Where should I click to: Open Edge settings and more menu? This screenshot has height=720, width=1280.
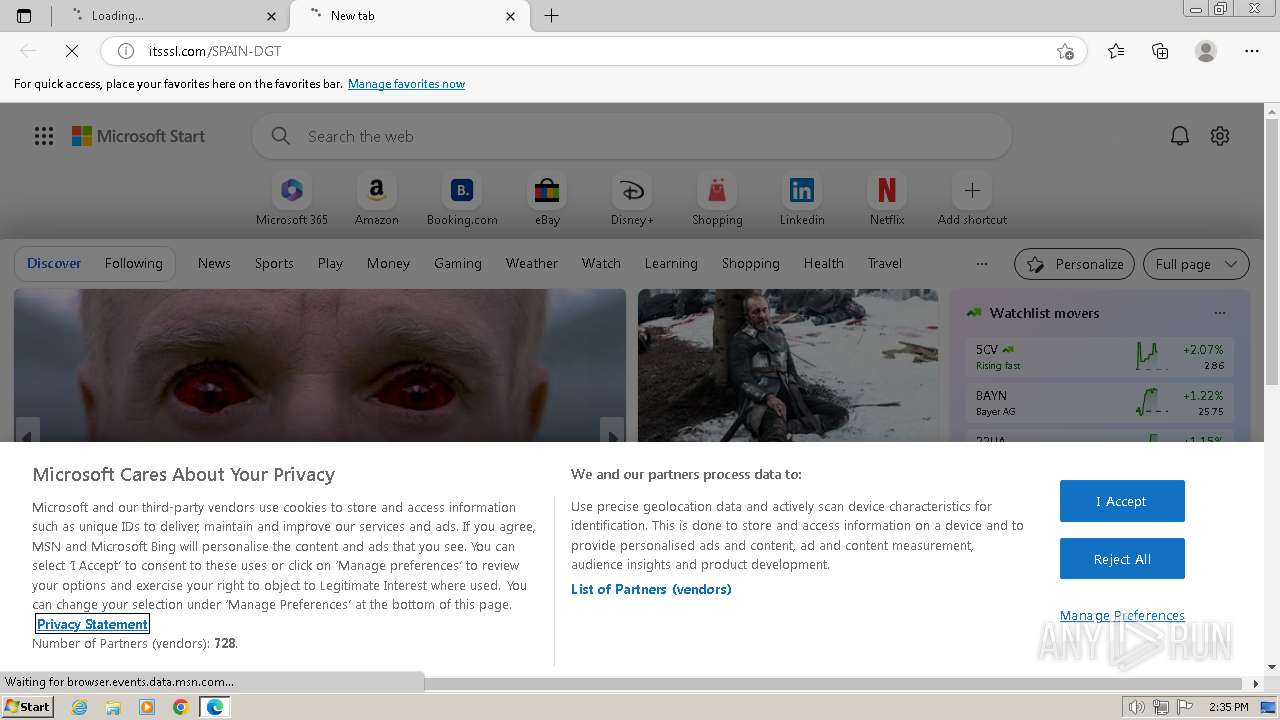click(1252, 51)
